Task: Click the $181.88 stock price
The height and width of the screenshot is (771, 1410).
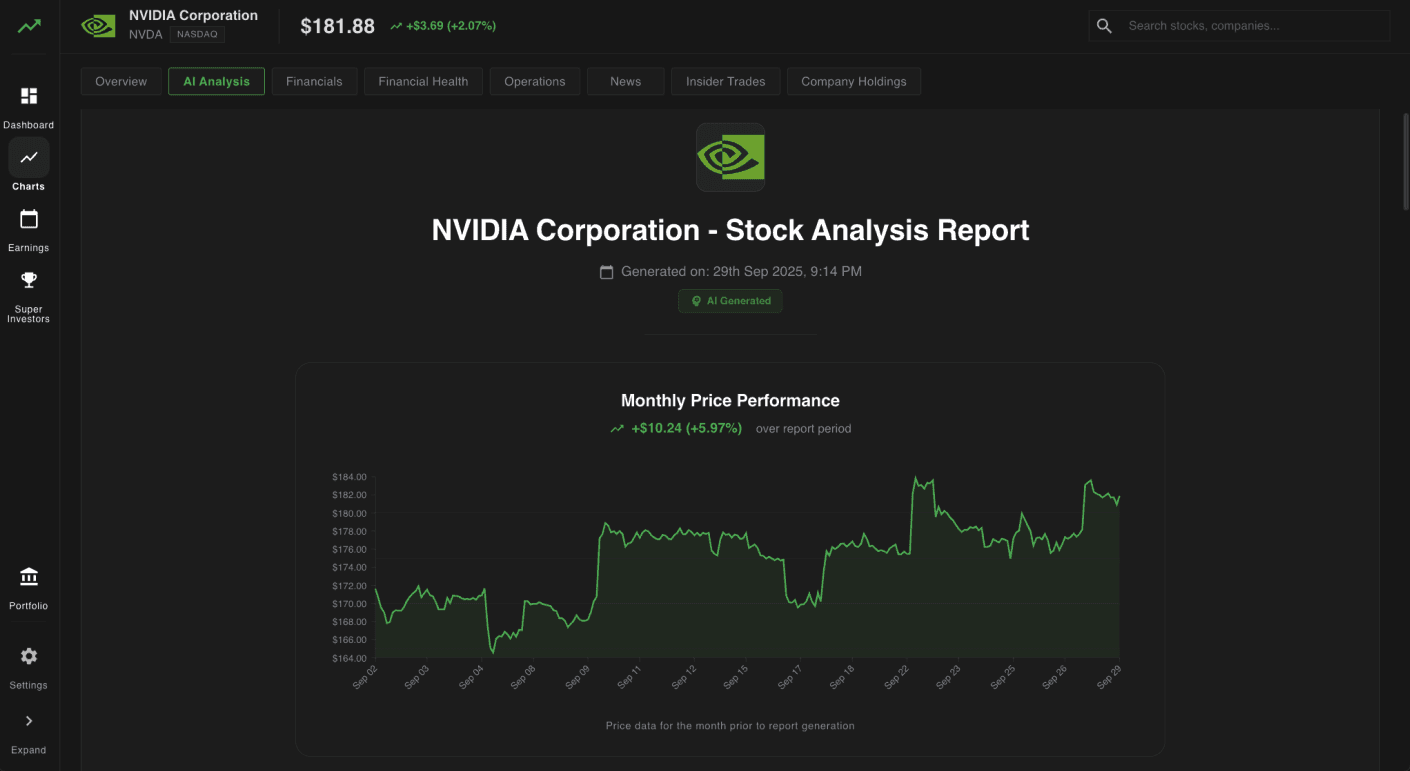Action: point(338,26)
